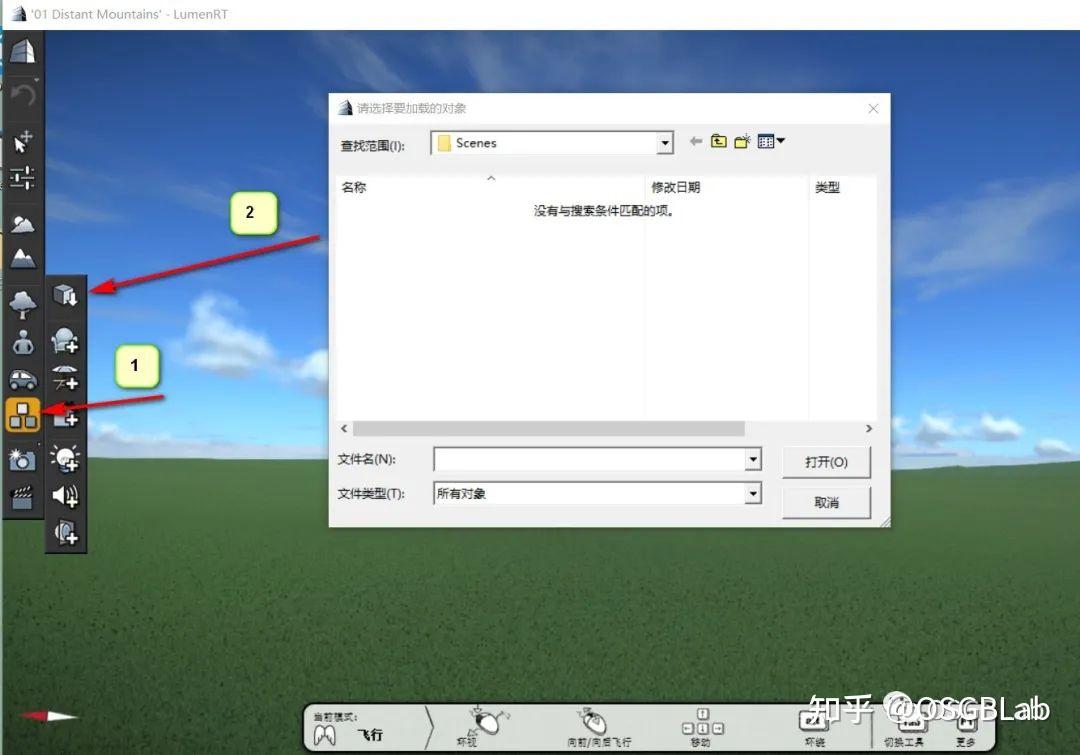This screenshot has width=1080, height=755.
Task: Open the view menu dropdown in dialog
Action: [772, 142]
